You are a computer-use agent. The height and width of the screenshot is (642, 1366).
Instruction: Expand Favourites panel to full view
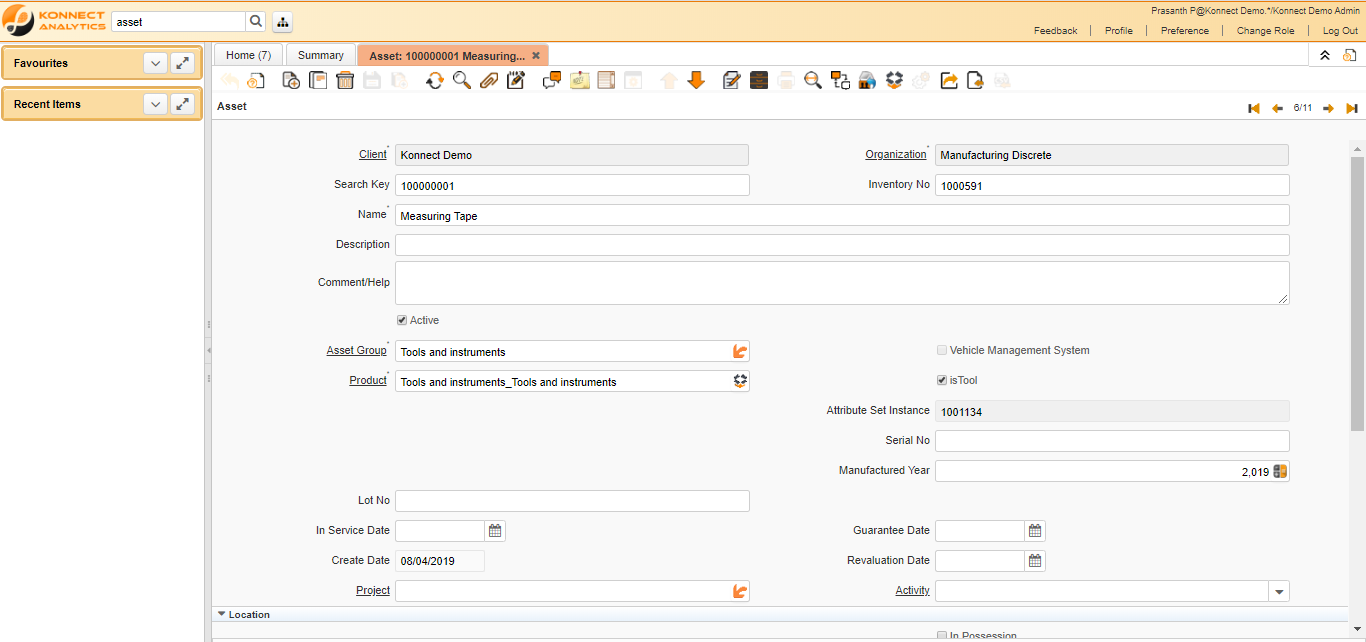pyautogui.click(x=182, y=63)
